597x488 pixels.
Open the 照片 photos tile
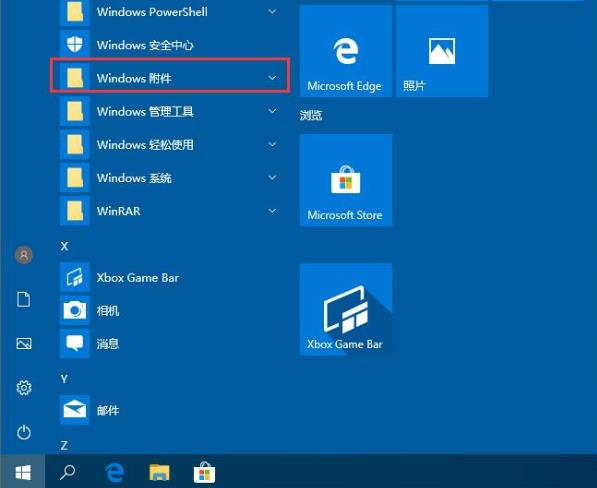pos(442,51)
